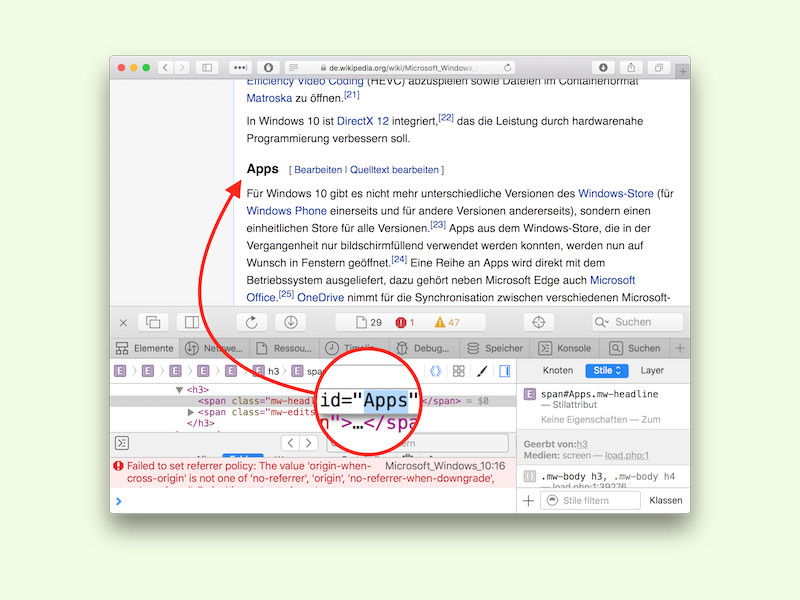Open the Ressourcen tab
The height and width of the screenshot is (600, 800).
[284, 348]
